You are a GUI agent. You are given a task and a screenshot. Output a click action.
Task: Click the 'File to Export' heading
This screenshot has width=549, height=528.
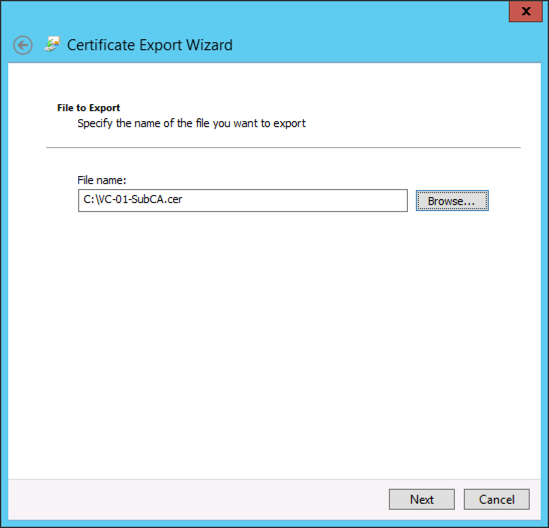click(x=88, y=107)
